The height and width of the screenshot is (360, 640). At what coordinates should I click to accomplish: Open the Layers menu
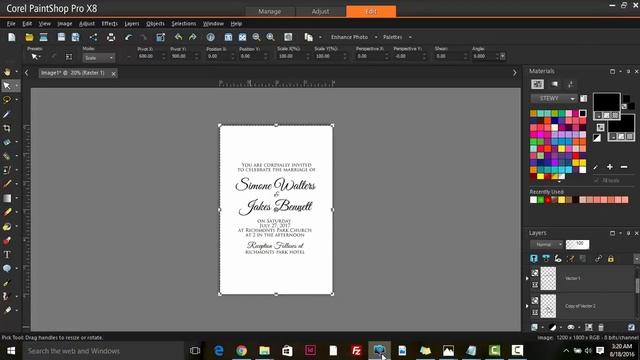click(x=132, y=24)
